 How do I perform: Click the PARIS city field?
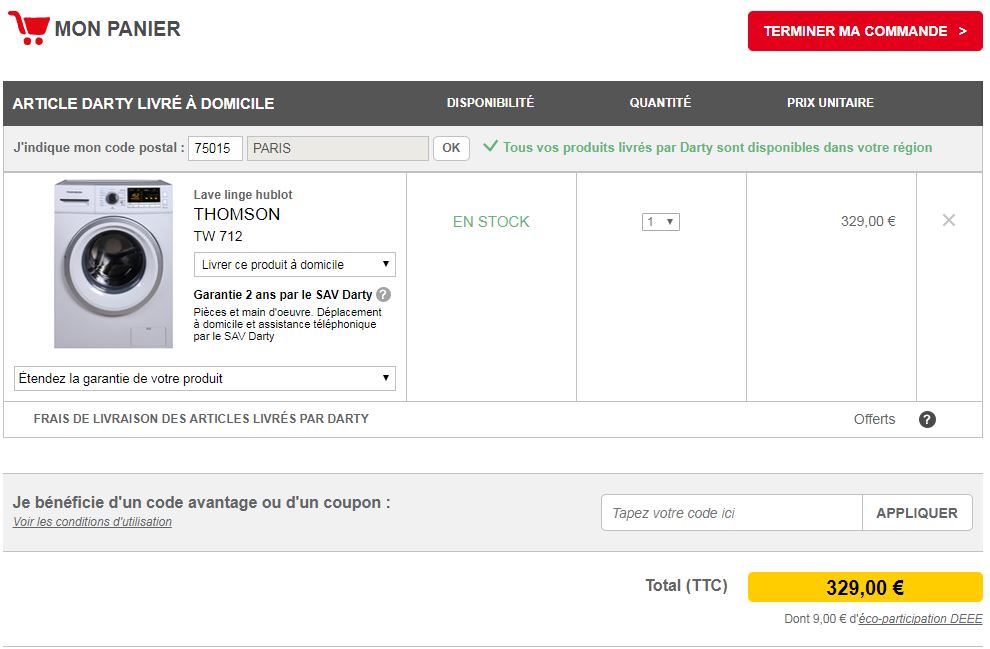pos(337,148)
